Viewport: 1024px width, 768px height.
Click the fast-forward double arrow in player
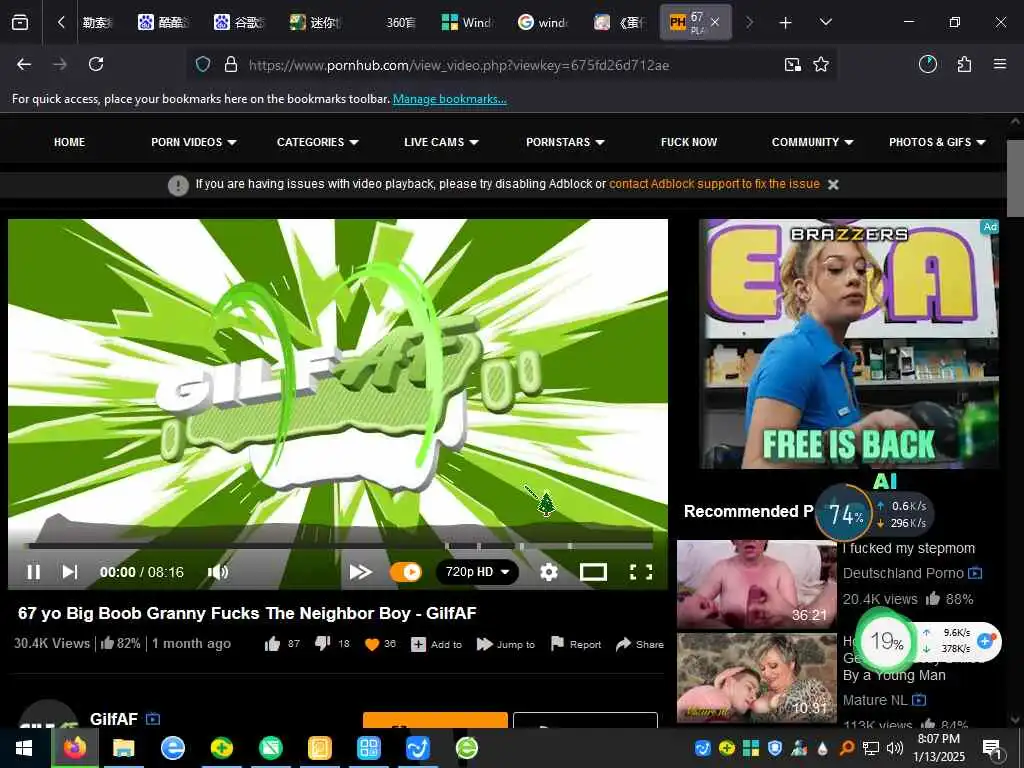[x=360, y=572]
